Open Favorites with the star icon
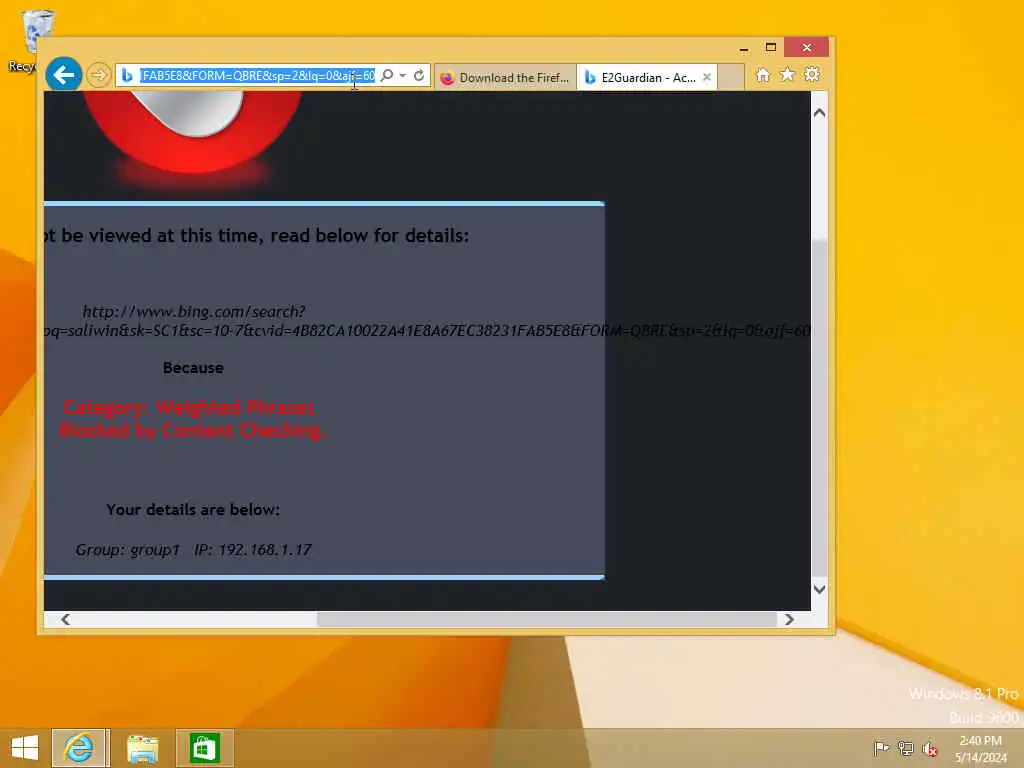 point(788,74)
